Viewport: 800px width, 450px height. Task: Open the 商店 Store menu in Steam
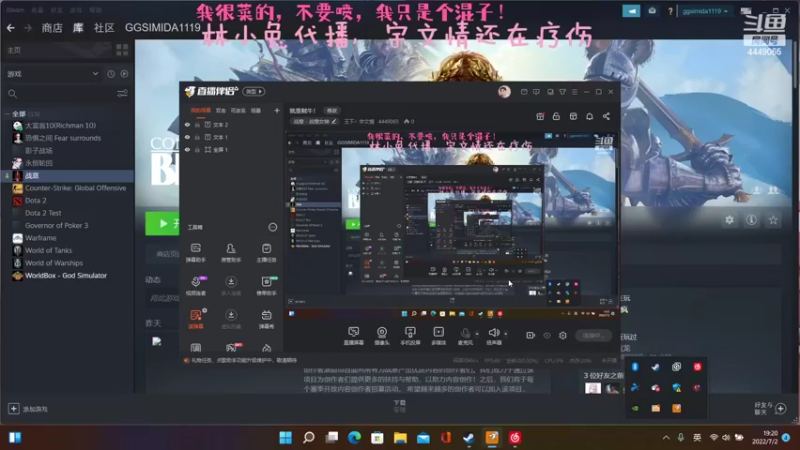52,28
